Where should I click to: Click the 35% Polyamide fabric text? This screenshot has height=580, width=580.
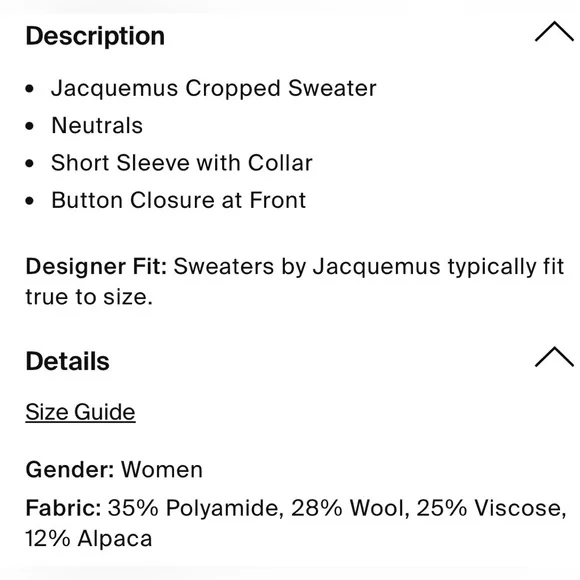tap(196, 508)
